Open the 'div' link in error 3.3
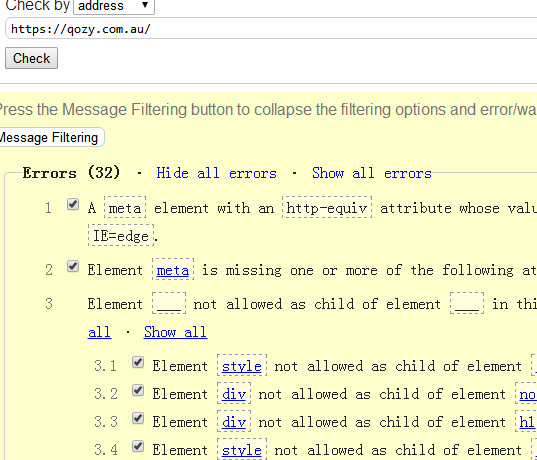Viewport: 537px width, 460px height. point(234,422)
